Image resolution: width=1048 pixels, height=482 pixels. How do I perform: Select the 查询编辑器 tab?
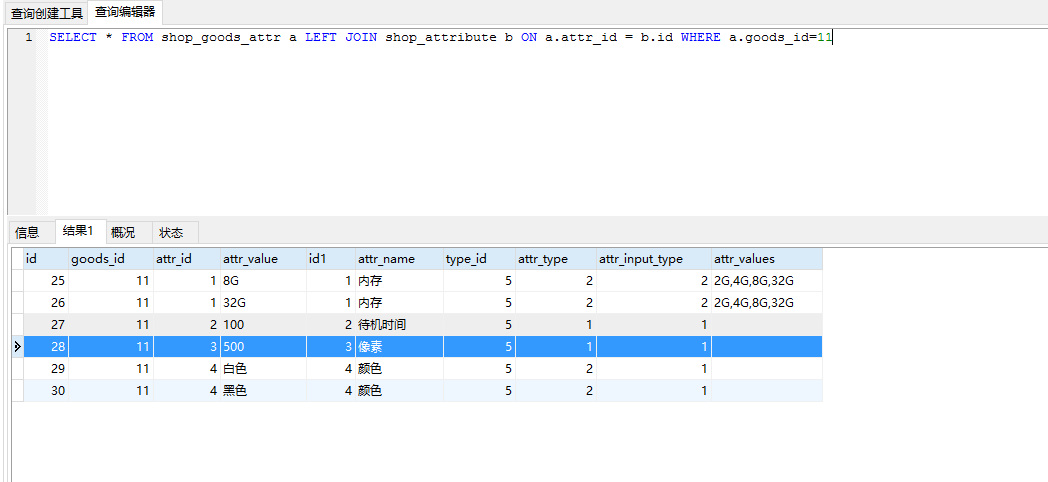(x=125, y=13)
